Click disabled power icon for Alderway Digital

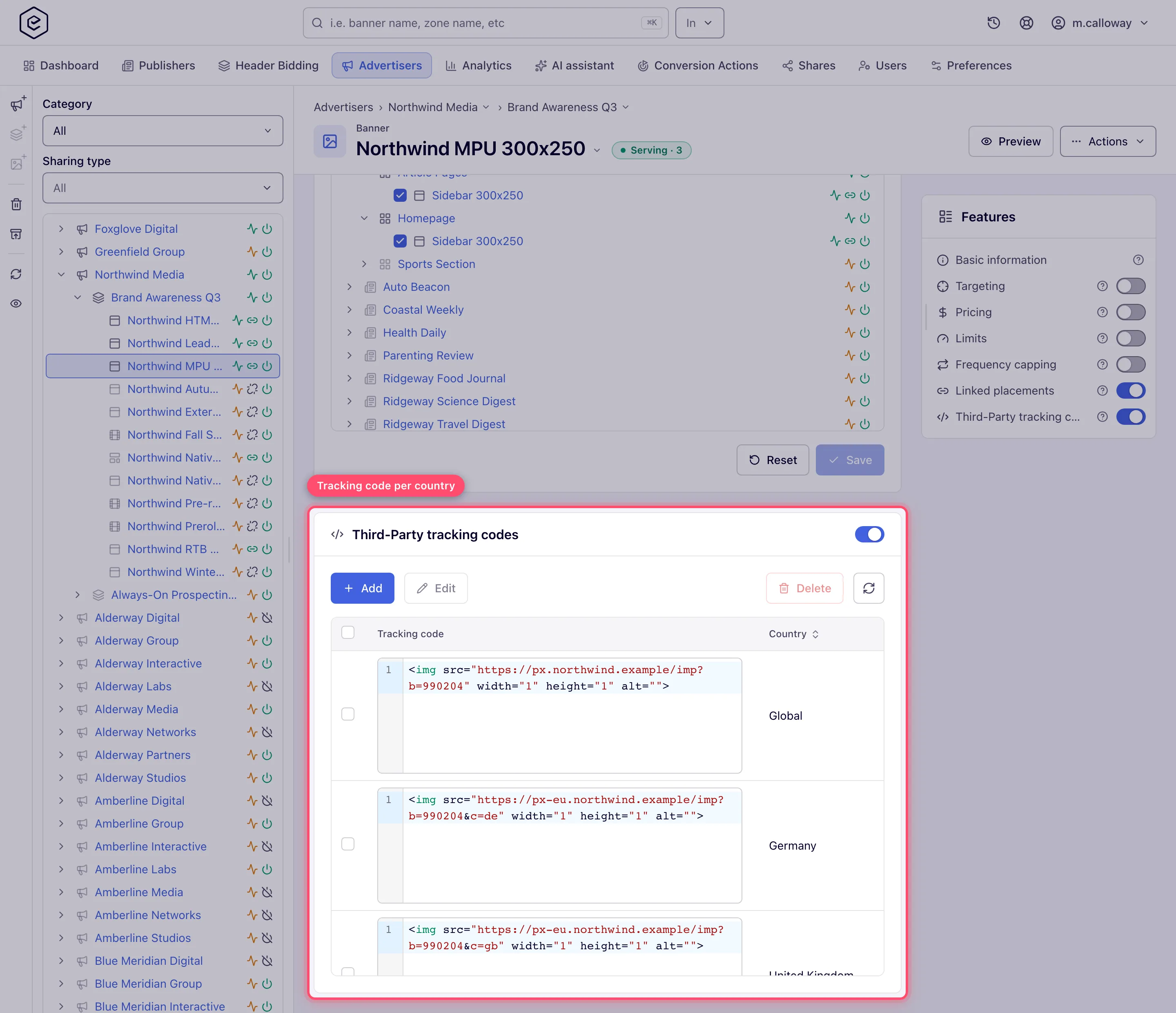(267, 618)
